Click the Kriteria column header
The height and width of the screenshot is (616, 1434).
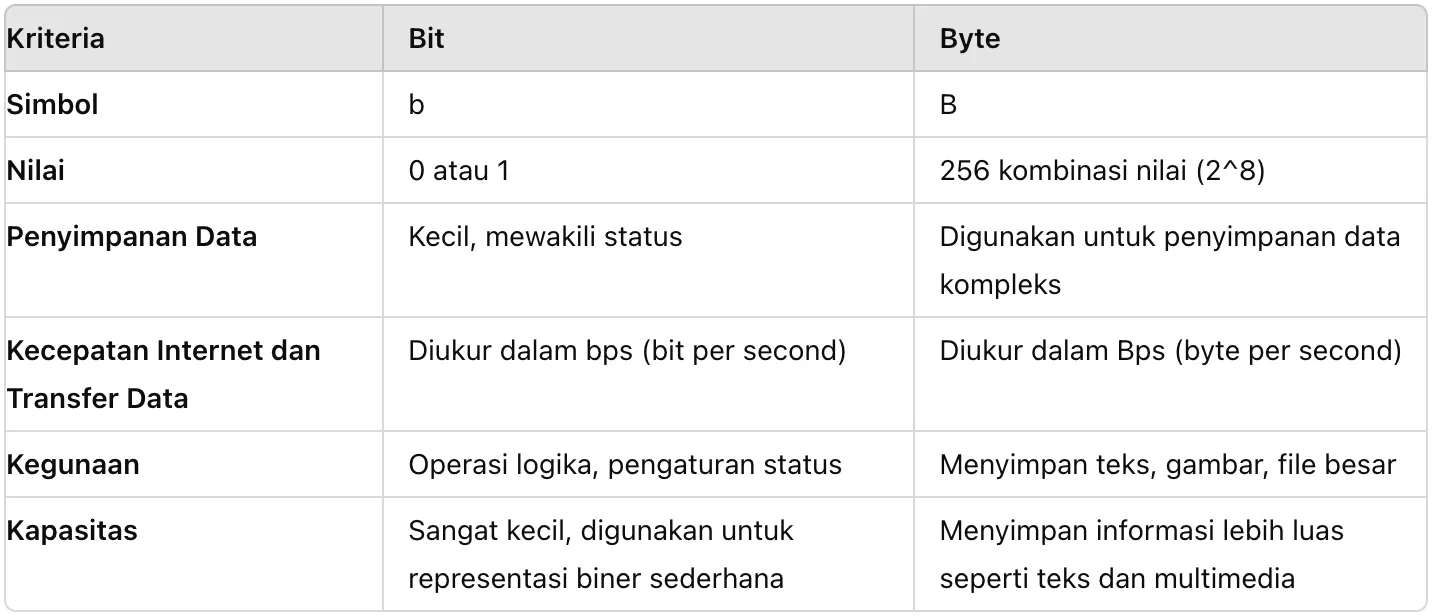tap(56, 39)
